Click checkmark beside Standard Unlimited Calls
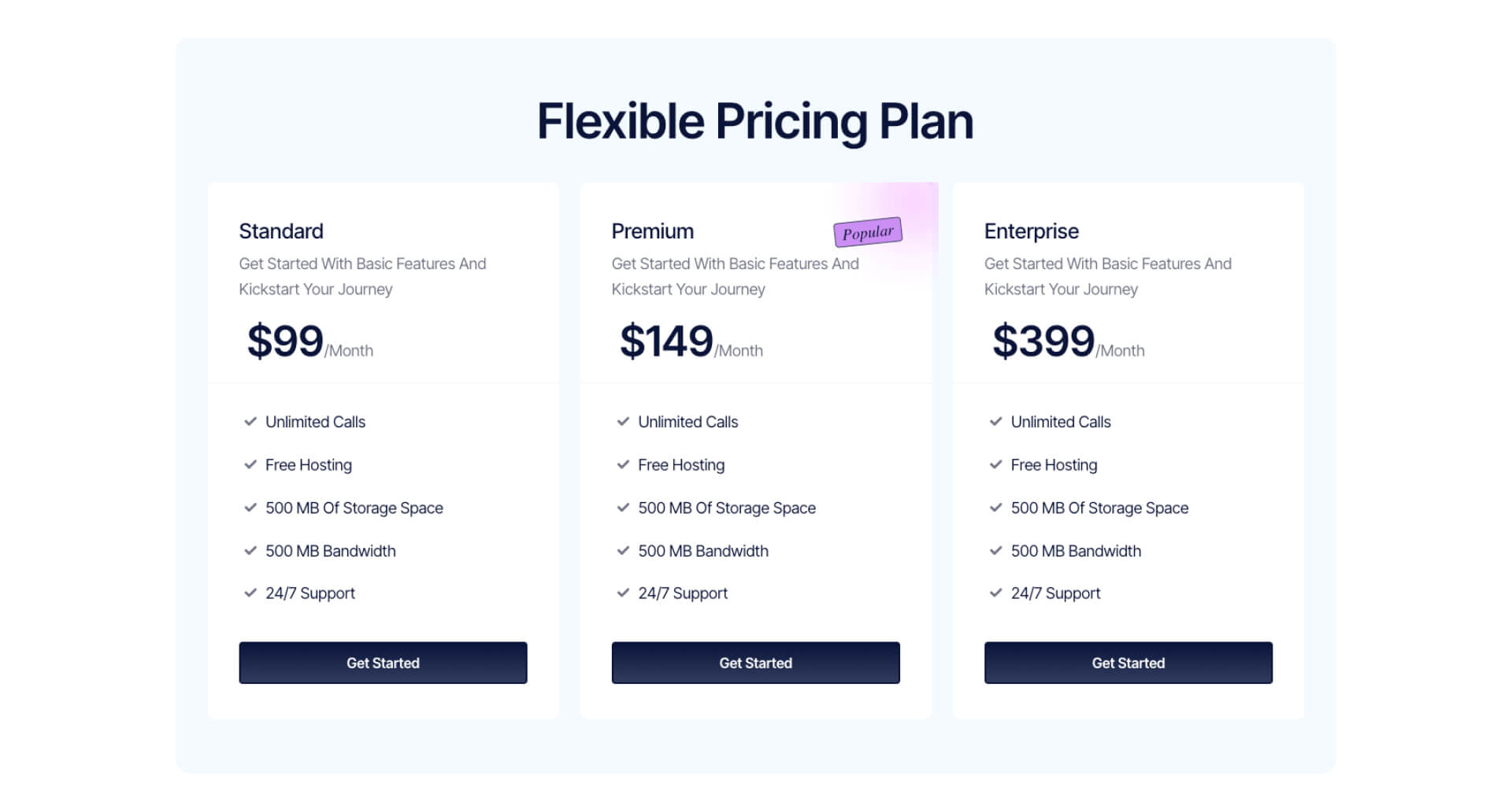This screenshot has height=806, width=1512. (x=250, y=422)
